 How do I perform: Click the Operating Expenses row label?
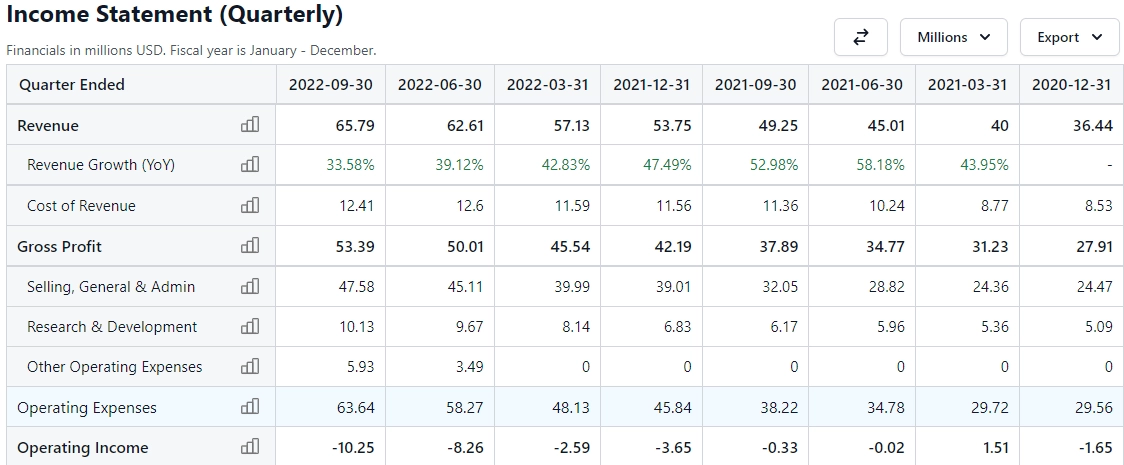[87, 408]
